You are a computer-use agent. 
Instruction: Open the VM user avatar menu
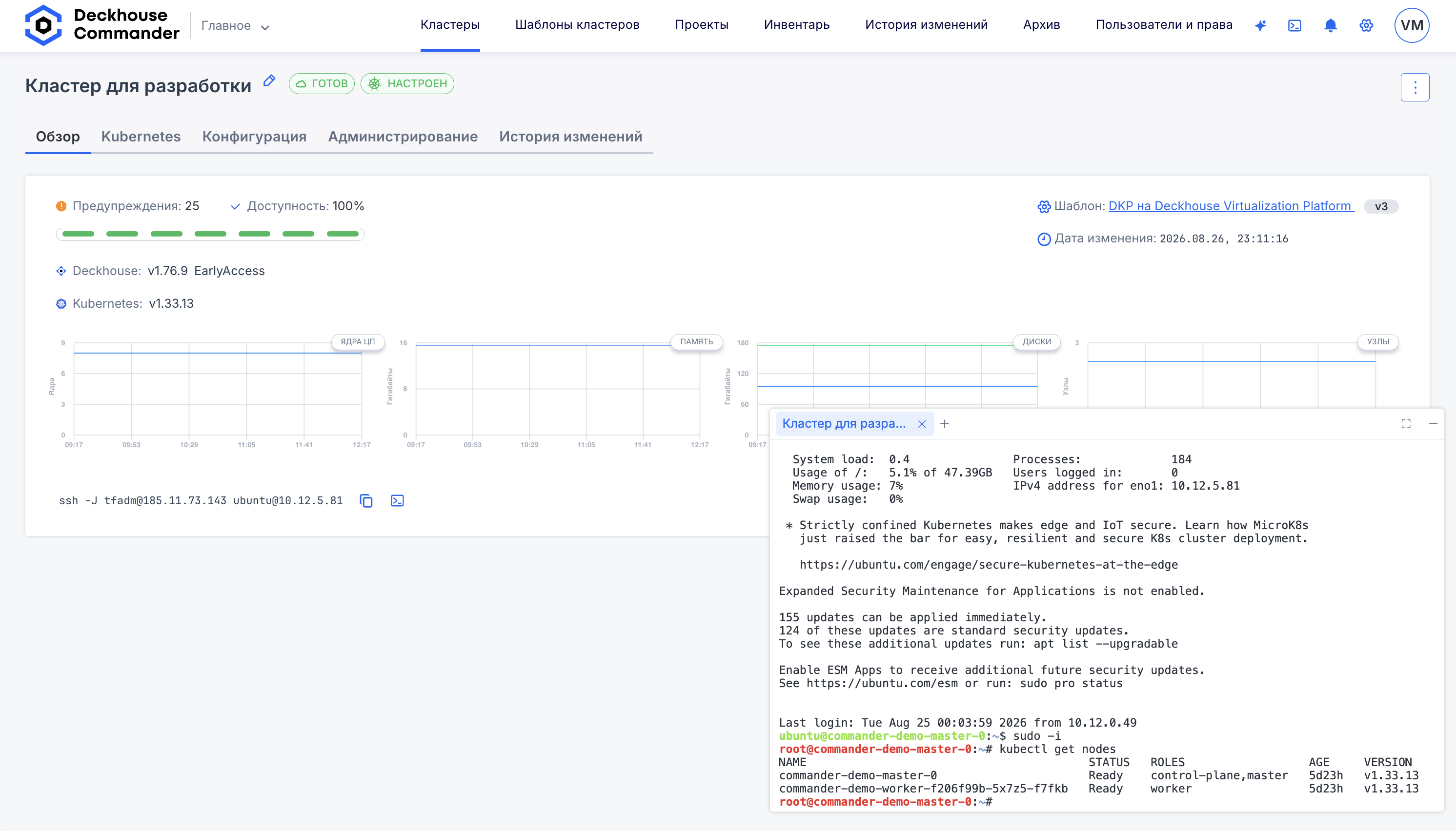coord(1412,25)
